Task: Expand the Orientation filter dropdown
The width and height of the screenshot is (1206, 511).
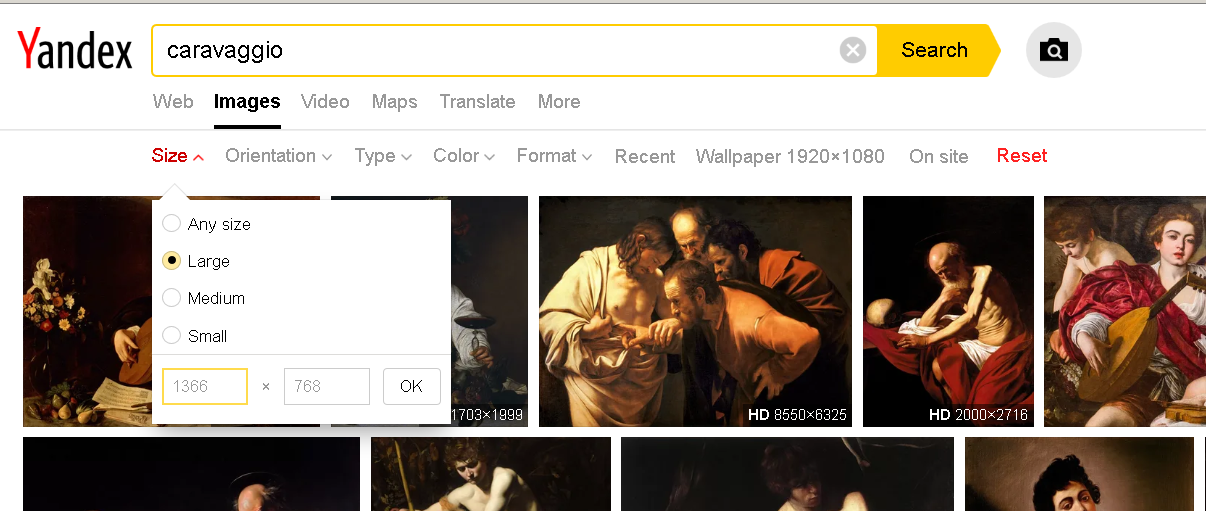Action: [278, 156]
